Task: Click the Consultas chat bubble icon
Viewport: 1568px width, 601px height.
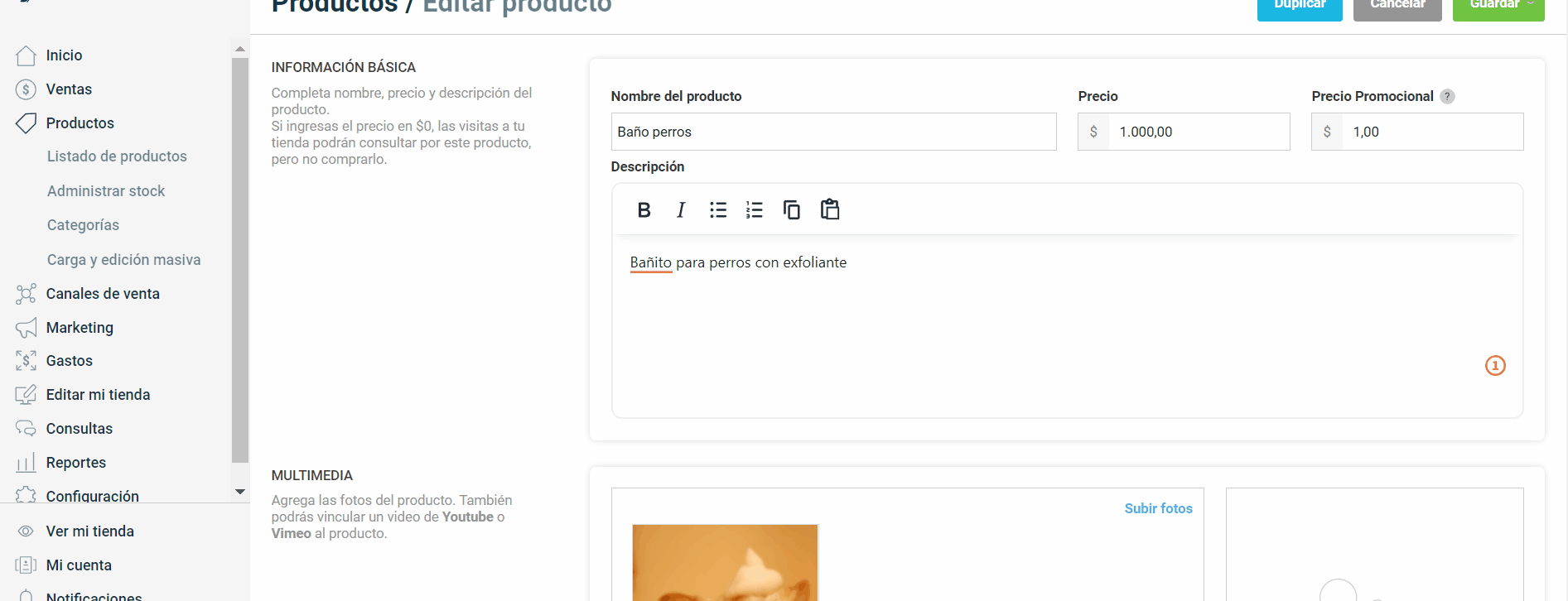Action: [x=26, y=429]
